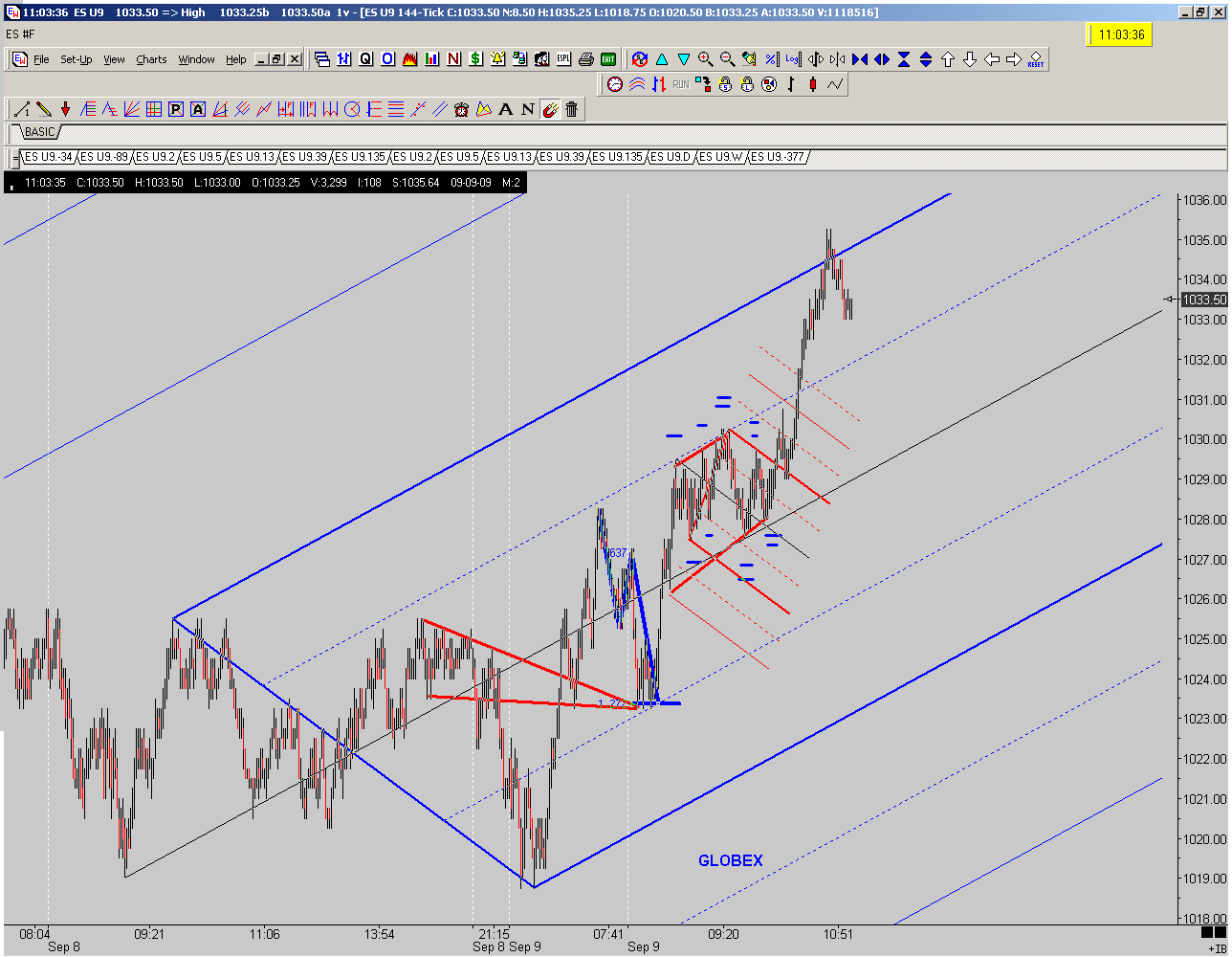1232x957 pixels.
Task: Open the alarm clock alert tool
Action: (x=461, y=109)
